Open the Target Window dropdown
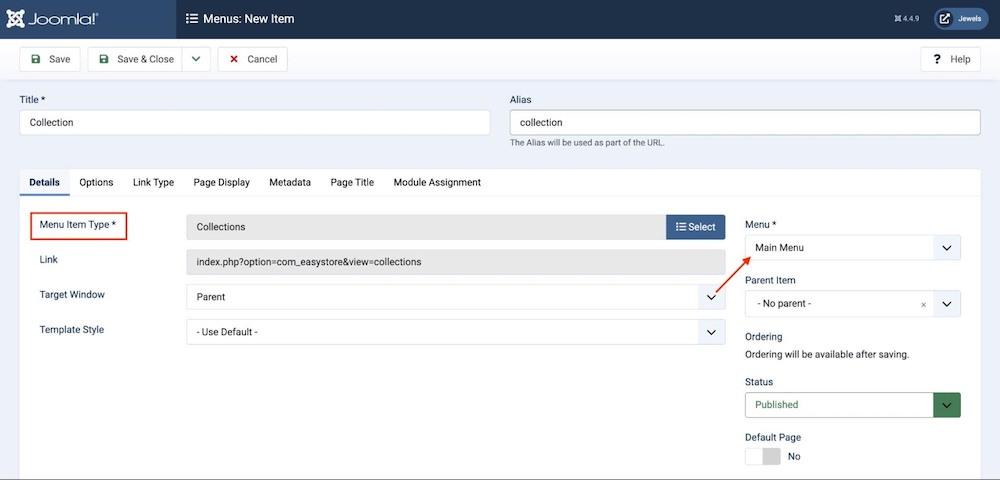The height and width of the screenshot is (480, 1000). click(x=455, y=297)
